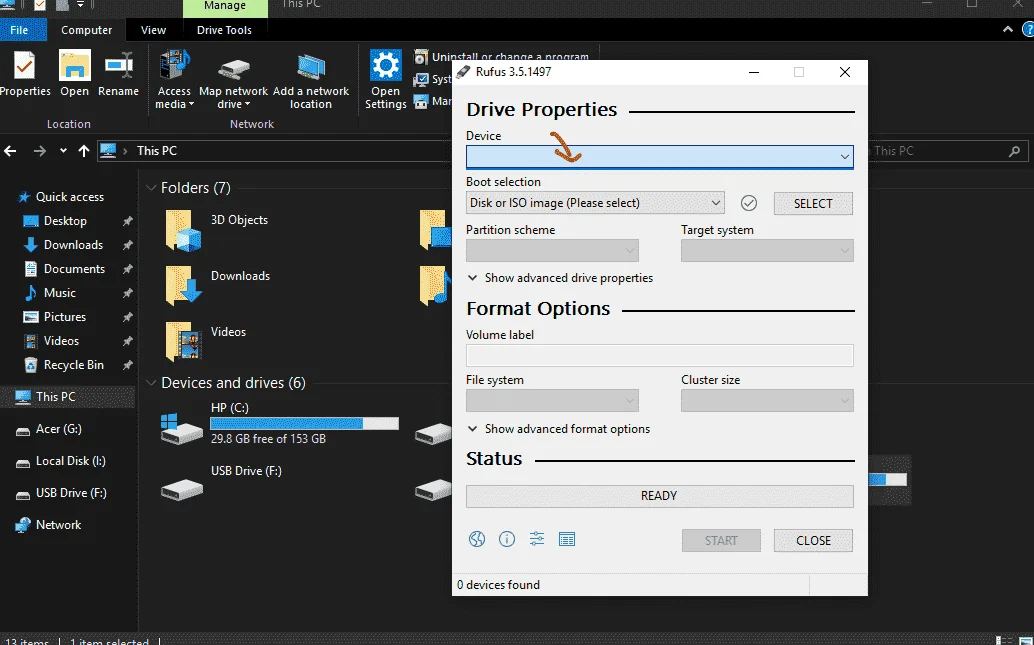This screenshot has width=1034, height=645.
Task: Open Music in navigation pane
Action: click(x=49, y=293)
